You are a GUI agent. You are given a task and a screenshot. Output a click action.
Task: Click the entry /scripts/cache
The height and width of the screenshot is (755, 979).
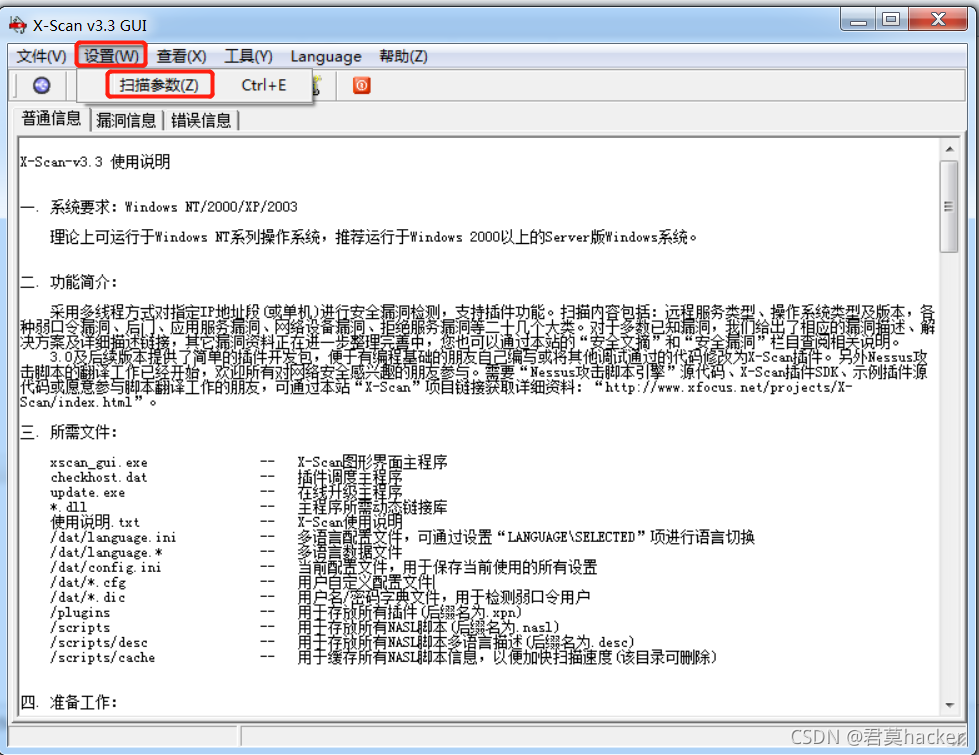pos(102,658)
